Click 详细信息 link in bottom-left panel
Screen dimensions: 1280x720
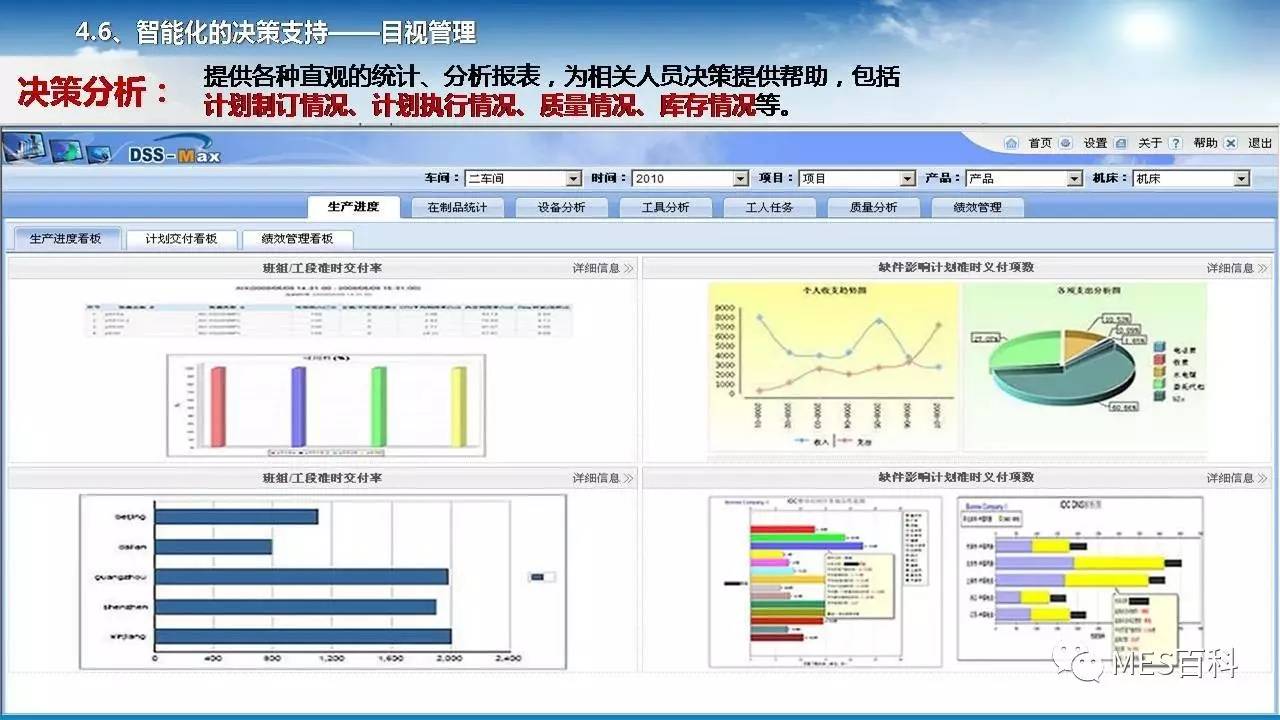pyautogui.click(x=596, y=478)
